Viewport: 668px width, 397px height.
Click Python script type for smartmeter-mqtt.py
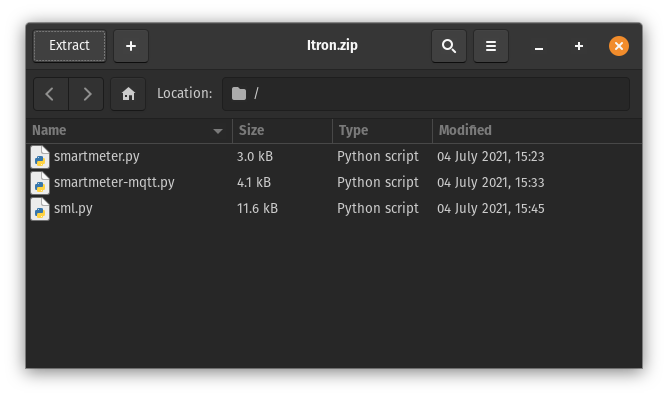[x=378, y=183]
